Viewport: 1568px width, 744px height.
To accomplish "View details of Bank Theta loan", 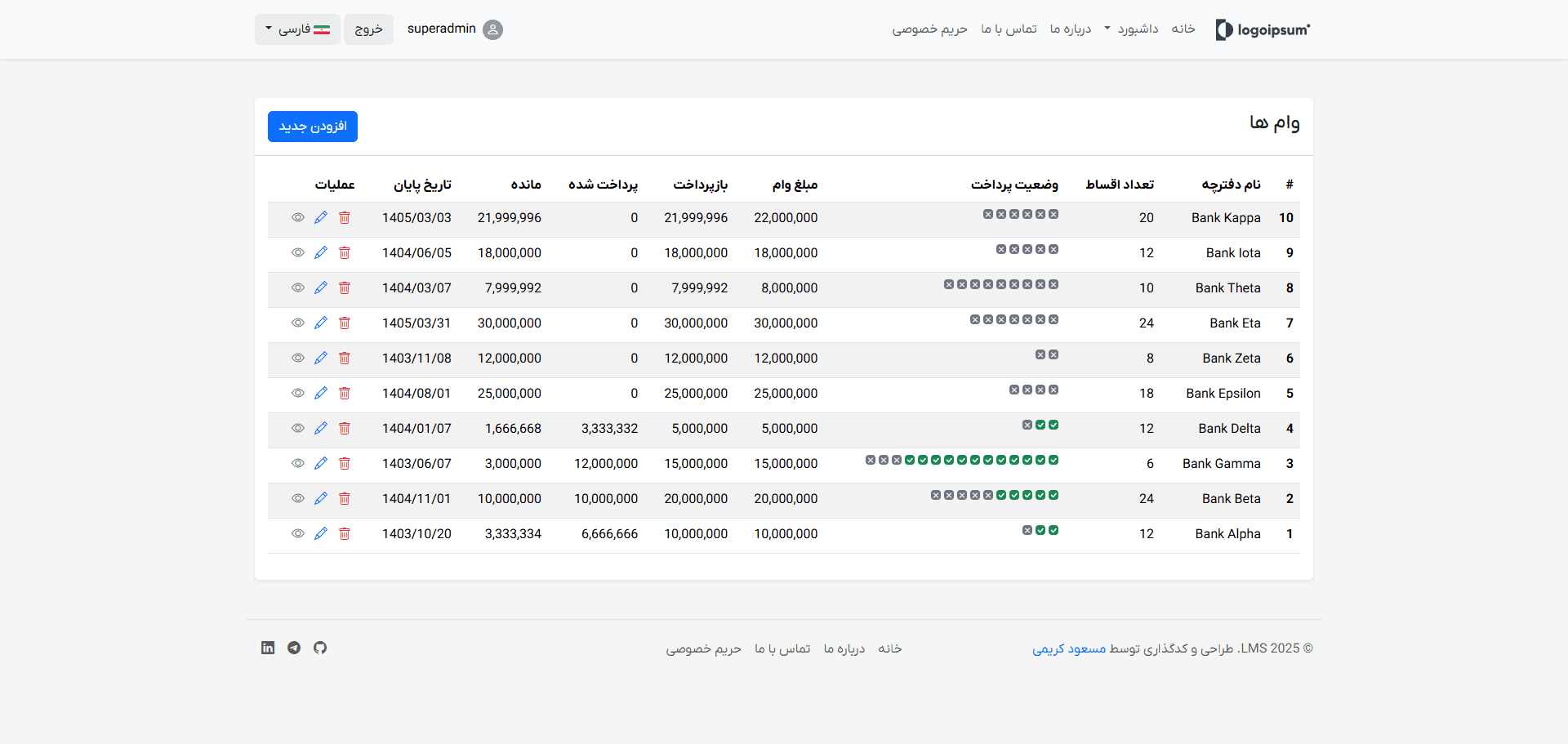I will point(298,287).
